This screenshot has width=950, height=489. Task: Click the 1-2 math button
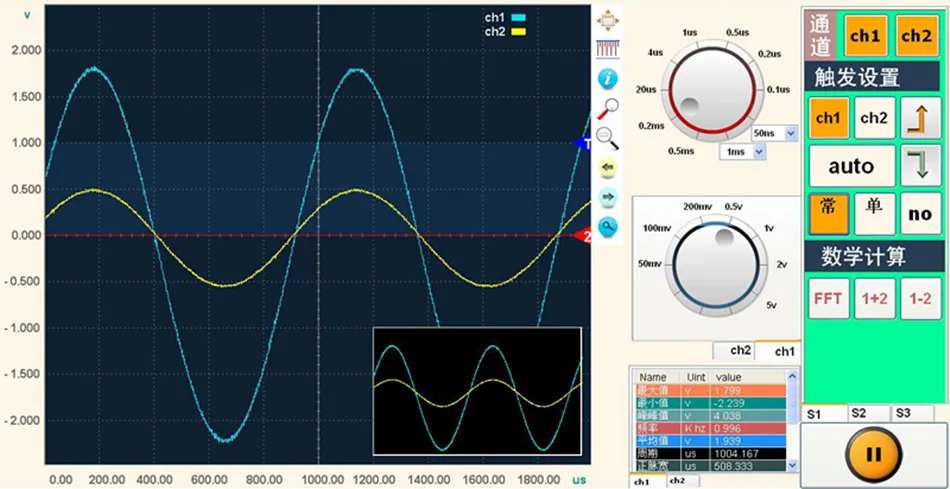click(x=920, y=298)
